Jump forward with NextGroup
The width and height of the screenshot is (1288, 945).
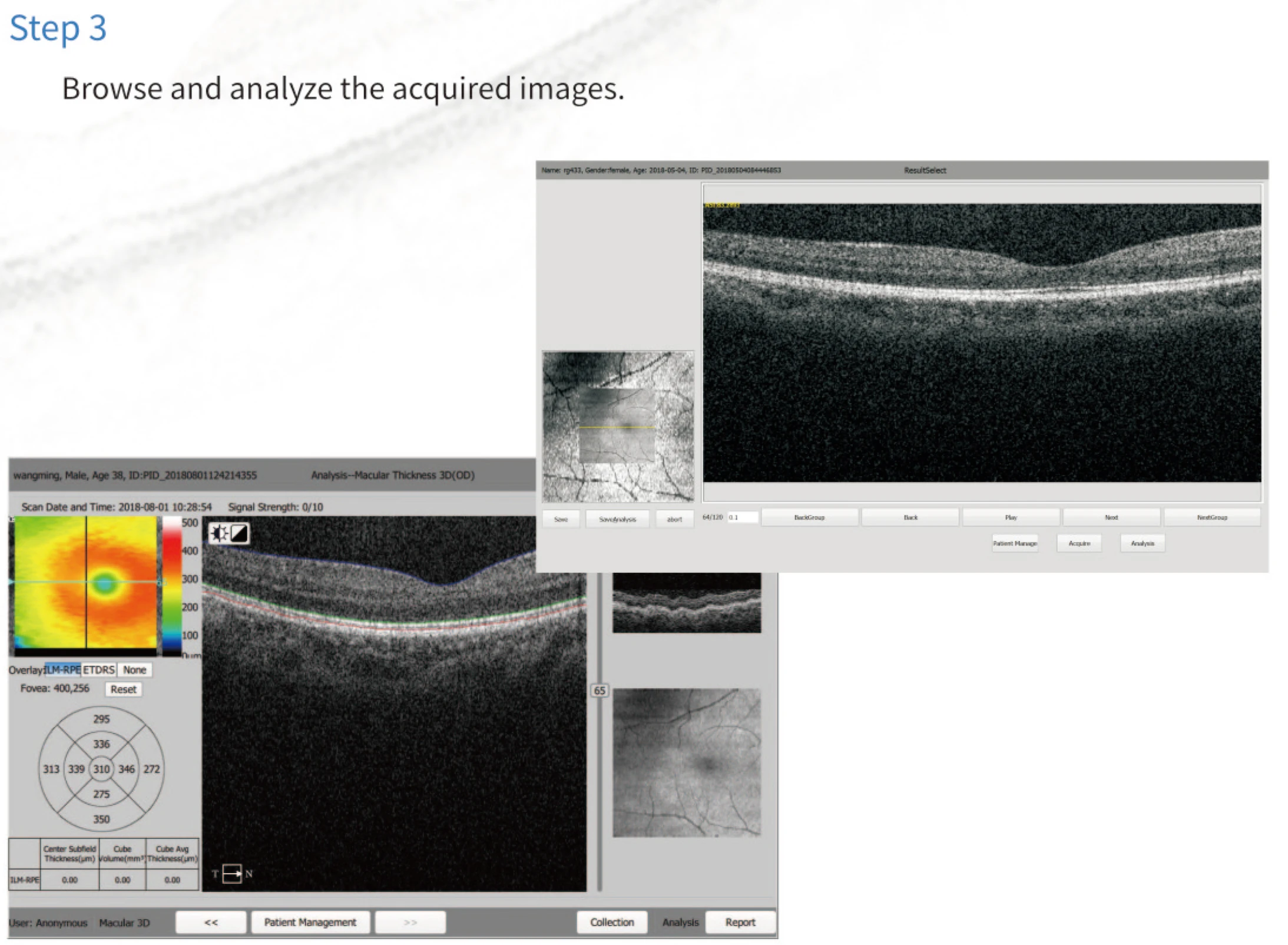pyautogui.click(x=1211, y=517)
